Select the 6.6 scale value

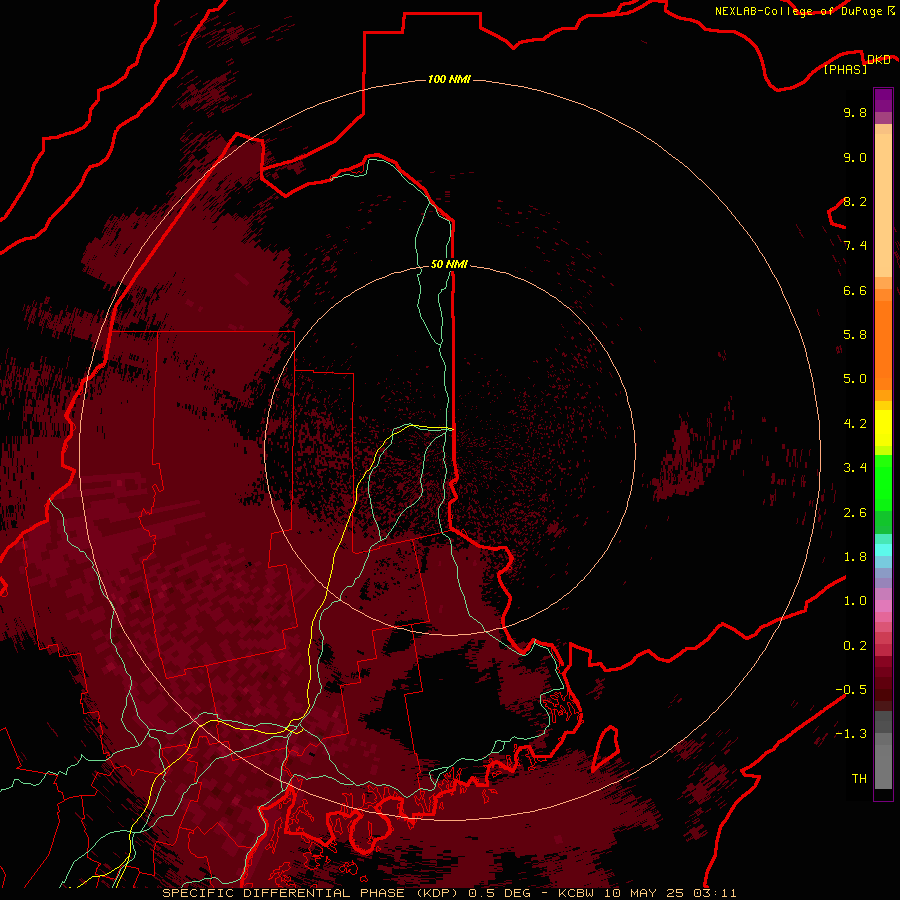click(855, 290)
